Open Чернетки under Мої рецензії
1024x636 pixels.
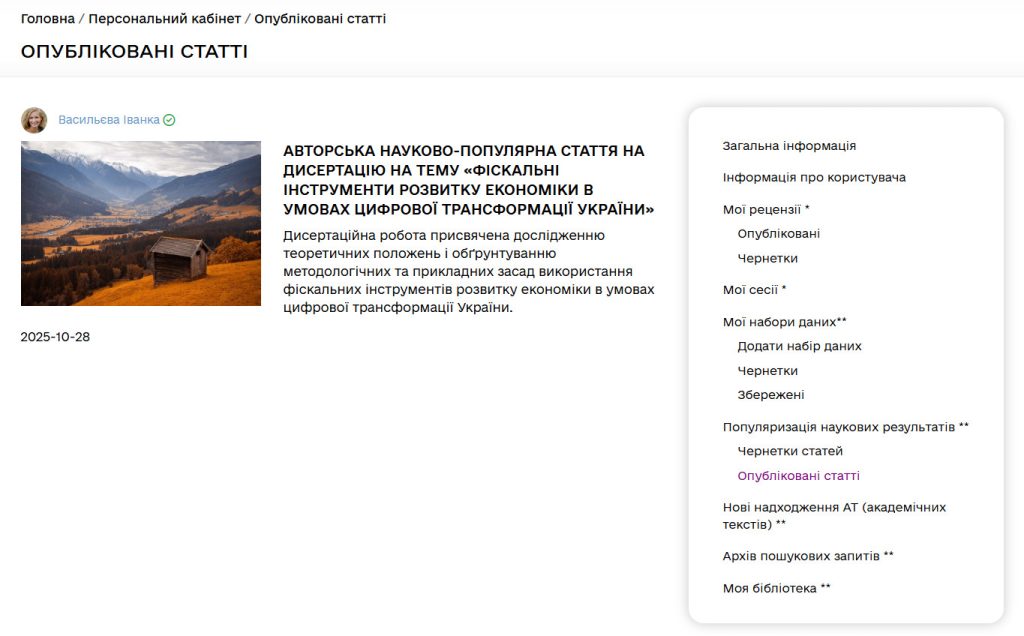768,258
